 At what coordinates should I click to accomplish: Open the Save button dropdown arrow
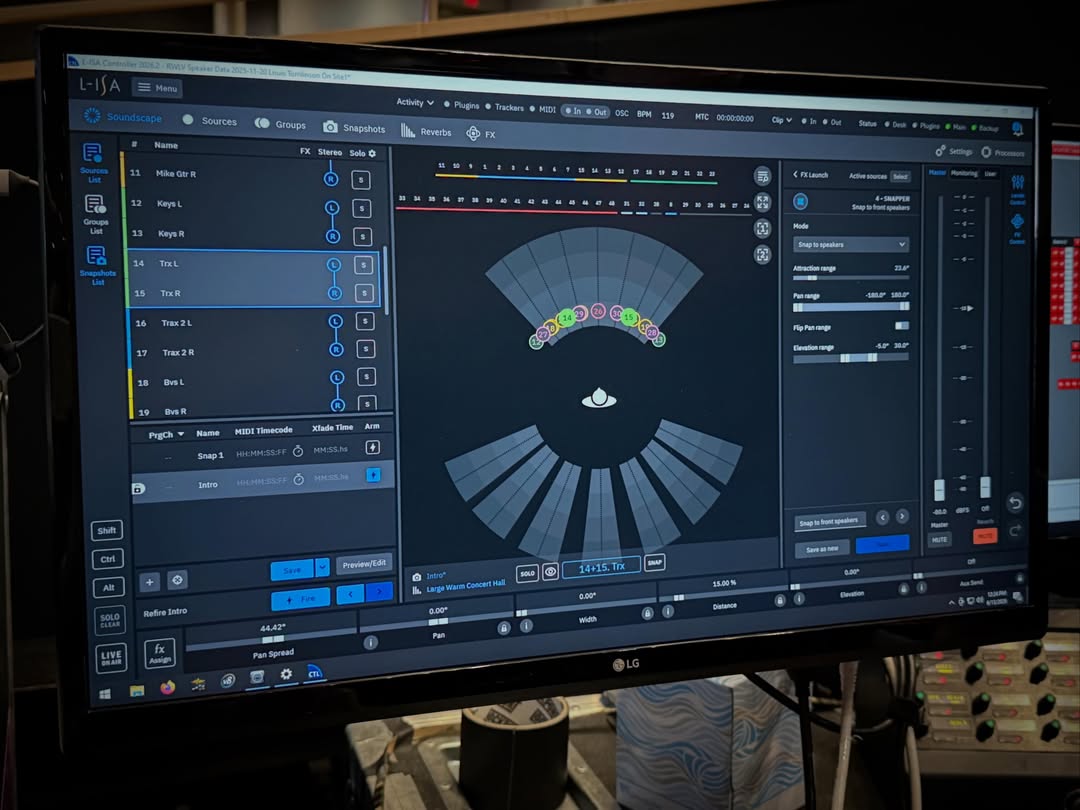click(x=322, y=568)
